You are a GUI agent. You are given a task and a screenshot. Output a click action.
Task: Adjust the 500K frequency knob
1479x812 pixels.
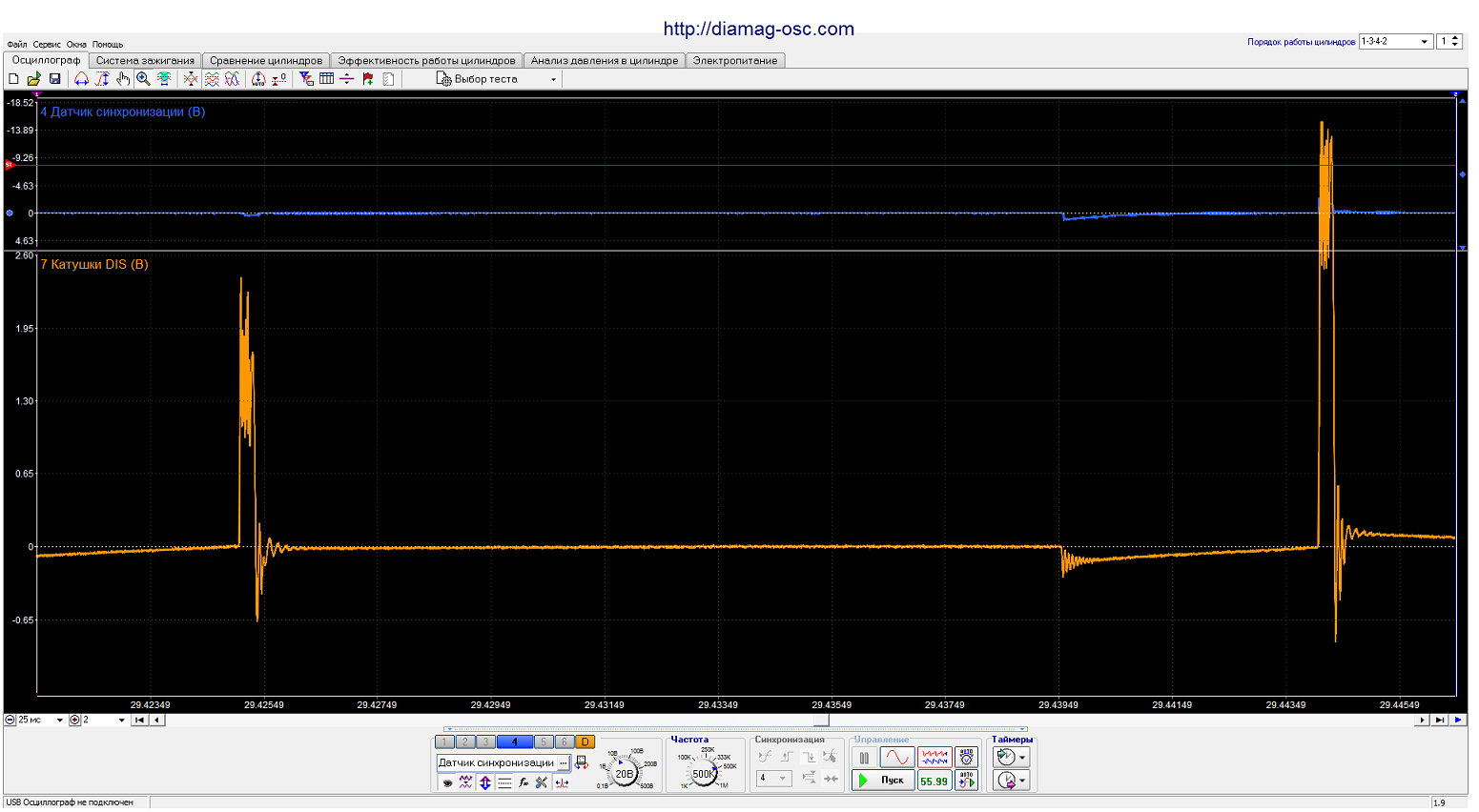point(704,773)
